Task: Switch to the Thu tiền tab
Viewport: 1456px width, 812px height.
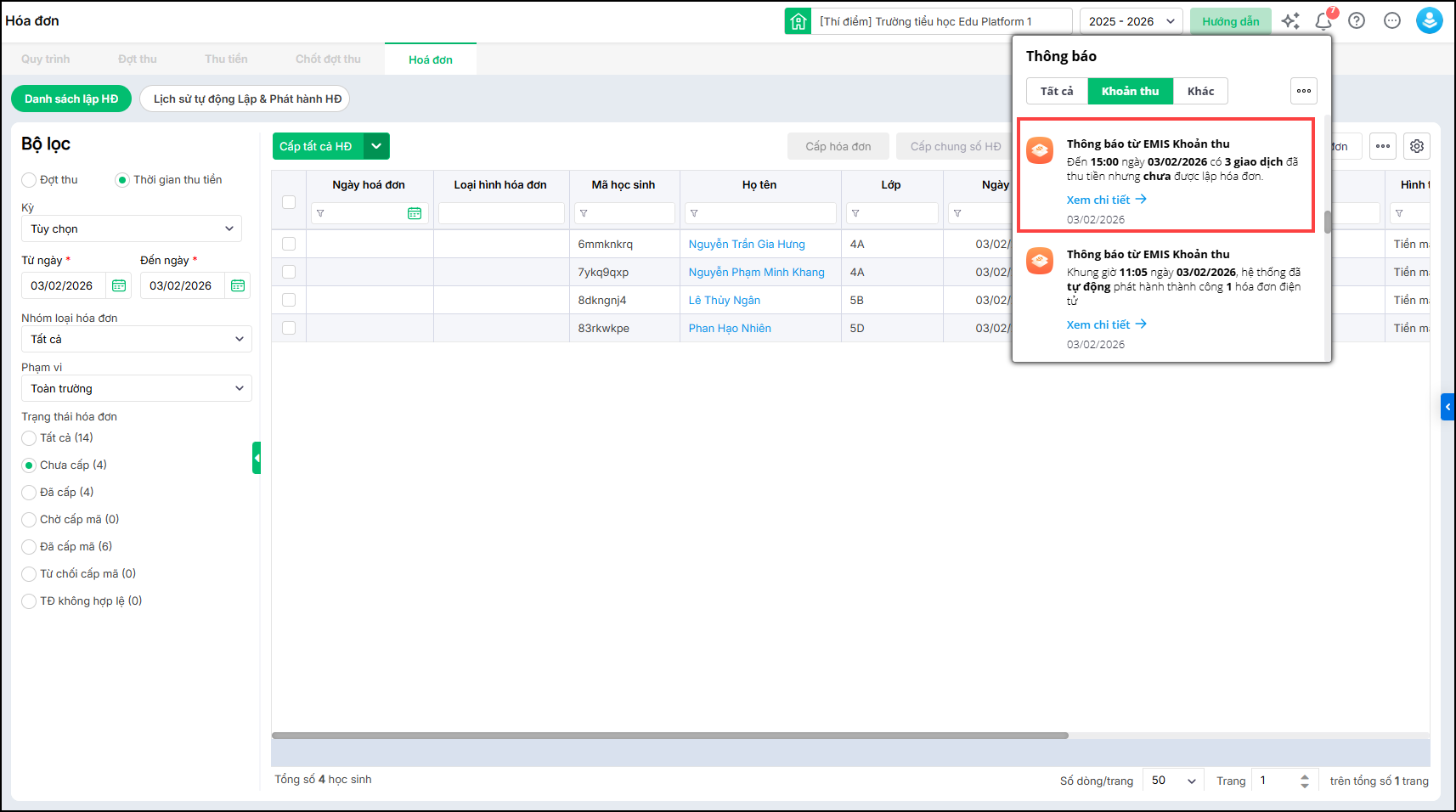Action: click(x=226, y=59)
